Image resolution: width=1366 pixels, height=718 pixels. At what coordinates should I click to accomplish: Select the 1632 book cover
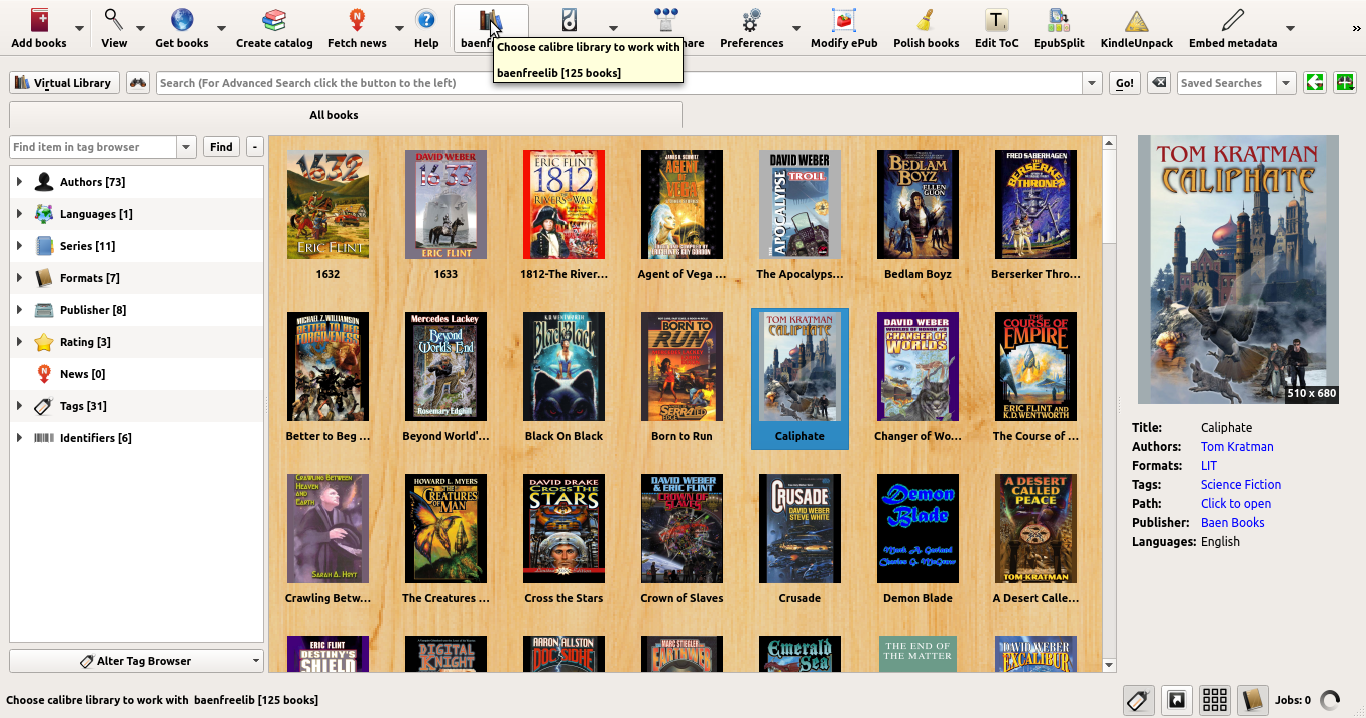point(328,205)
